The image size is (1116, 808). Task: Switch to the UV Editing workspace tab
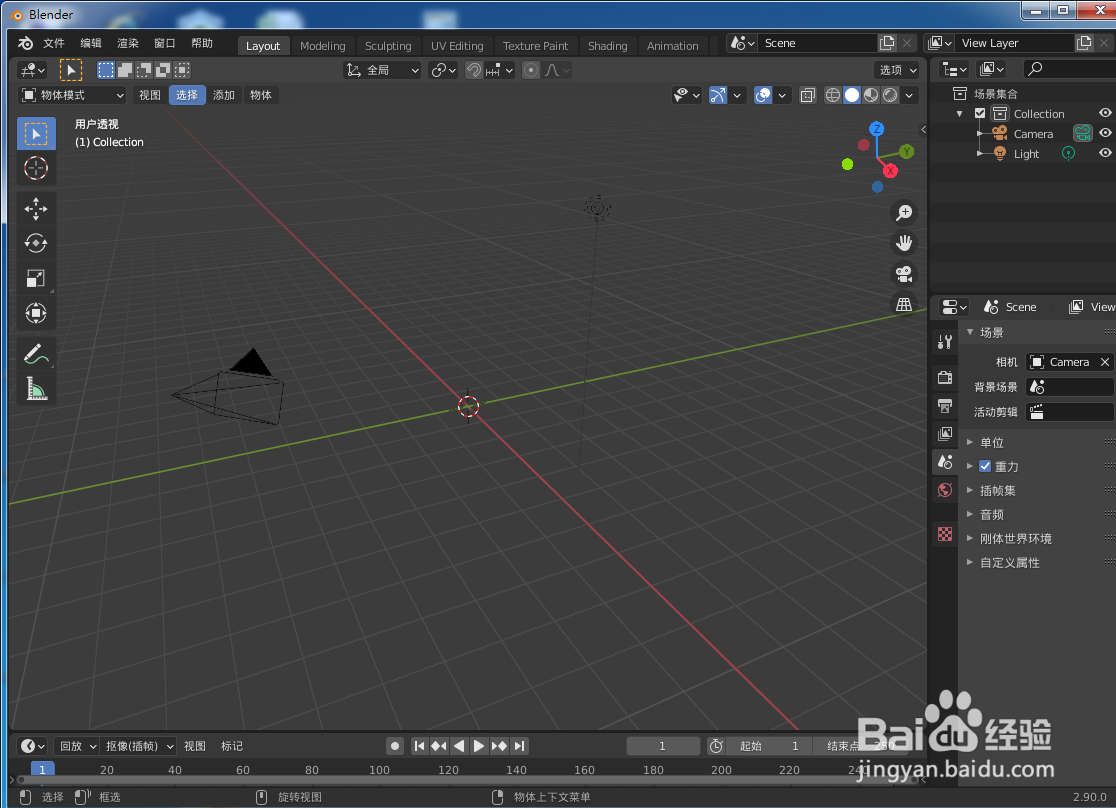click(x=457, y=45)
